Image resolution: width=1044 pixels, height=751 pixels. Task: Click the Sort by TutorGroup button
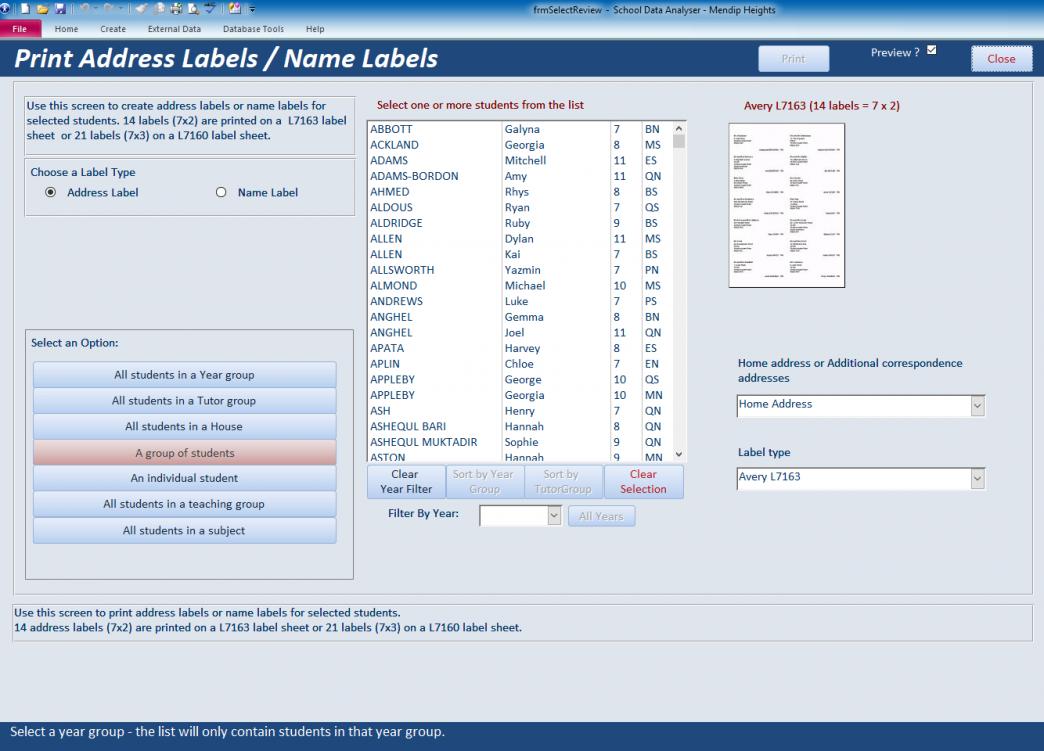564,481
